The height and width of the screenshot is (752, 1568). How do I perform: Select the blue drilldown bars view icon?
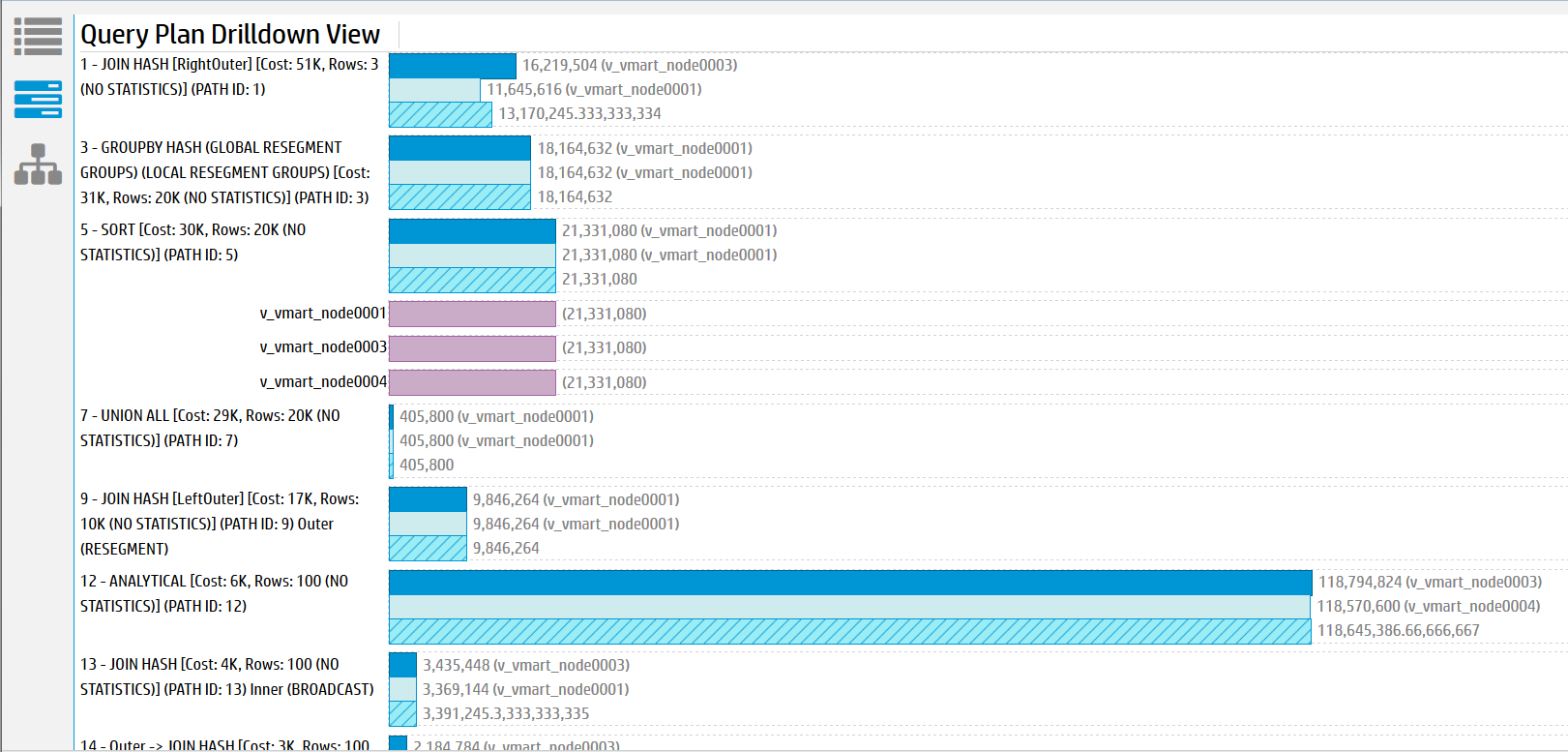(x=38, y=100)
